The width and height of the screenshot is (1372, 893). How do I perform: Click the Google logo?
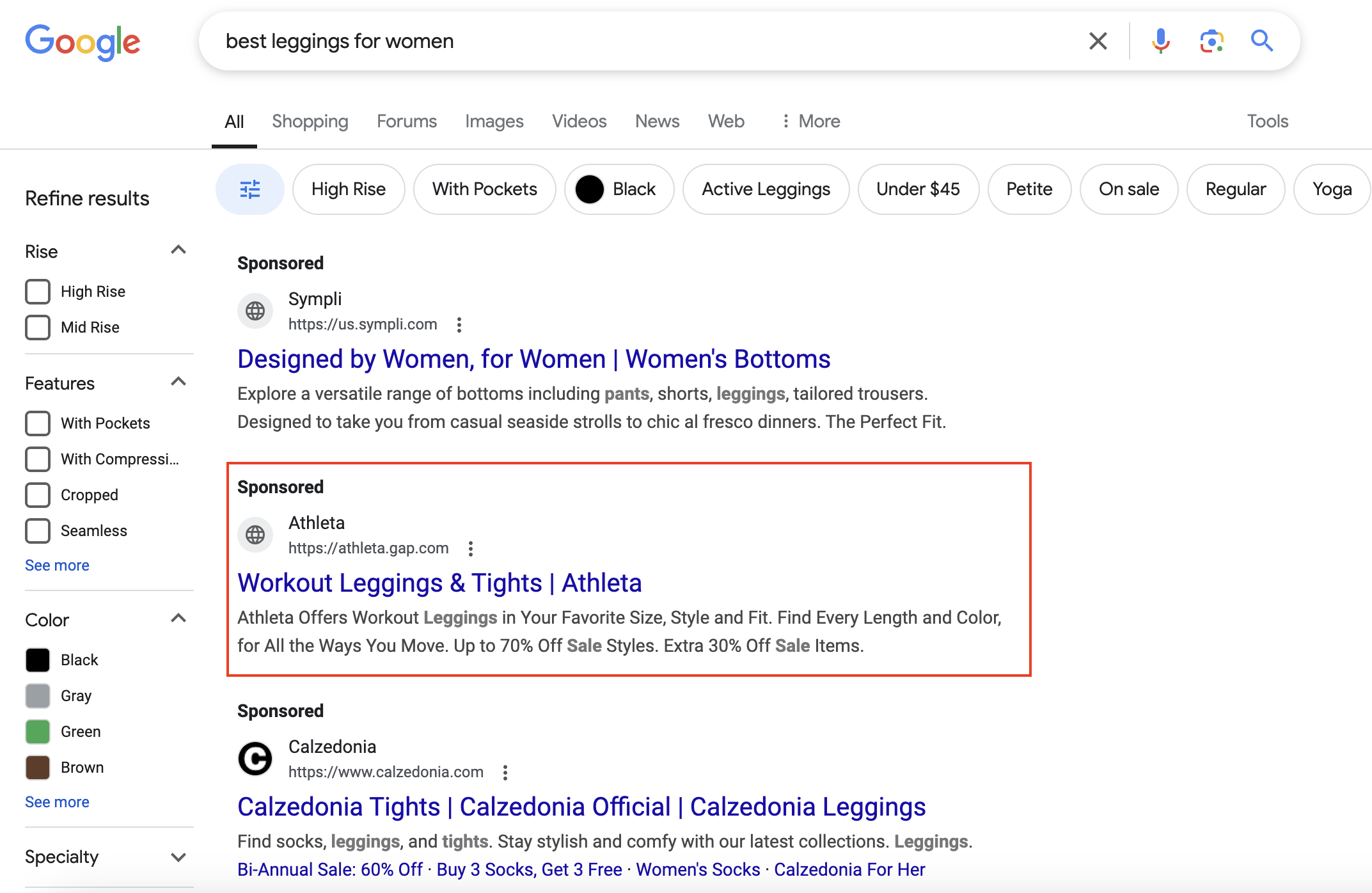83,42
